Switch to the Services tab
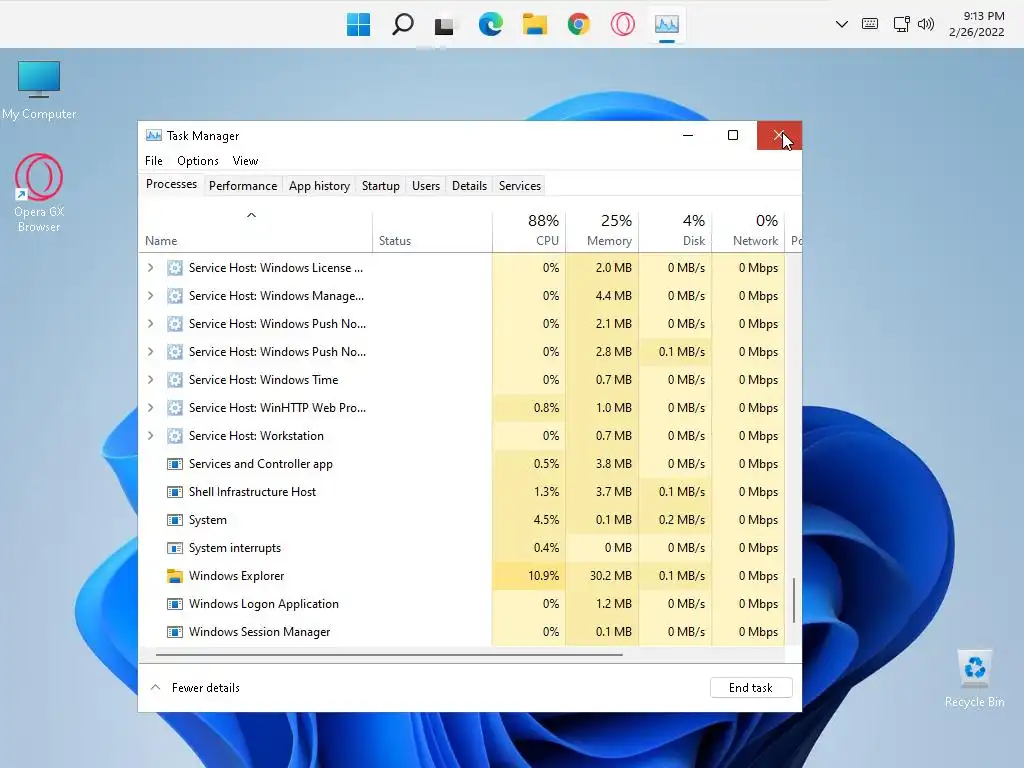Screen dimensions: 1024x768 pos(520,185)
